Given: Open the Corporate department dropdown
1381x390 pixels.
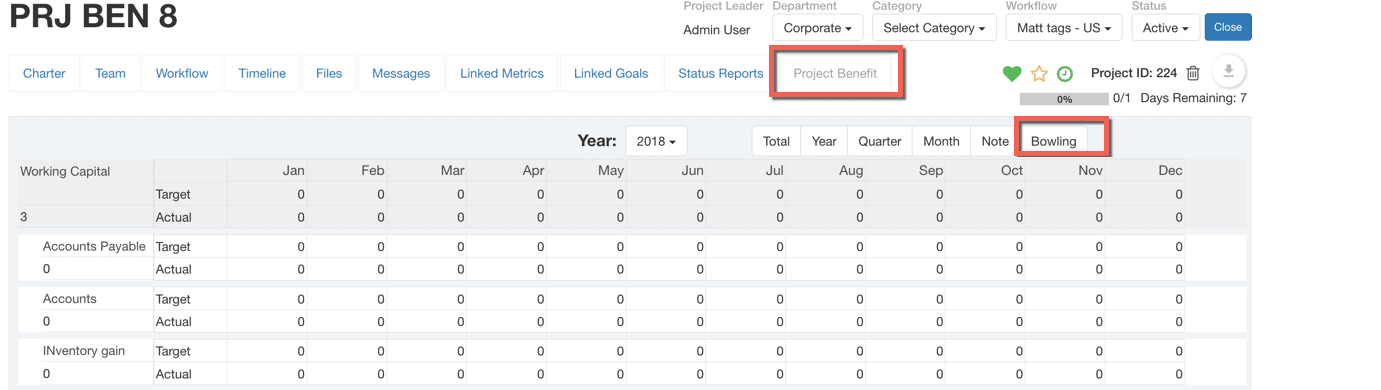Looking at the screenshot, I should click(817, 28).
